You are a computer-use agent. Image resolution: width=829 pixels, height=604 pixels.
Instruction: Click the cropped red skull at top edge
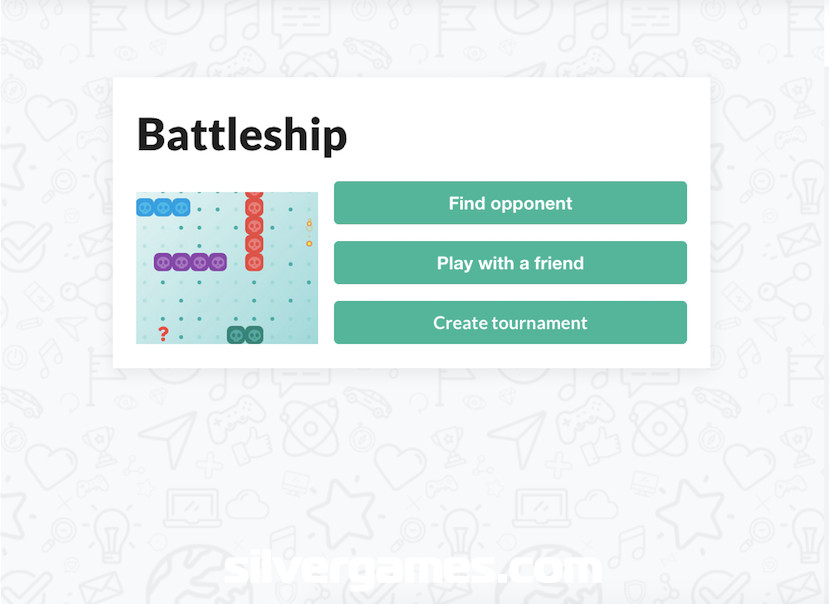254,194
